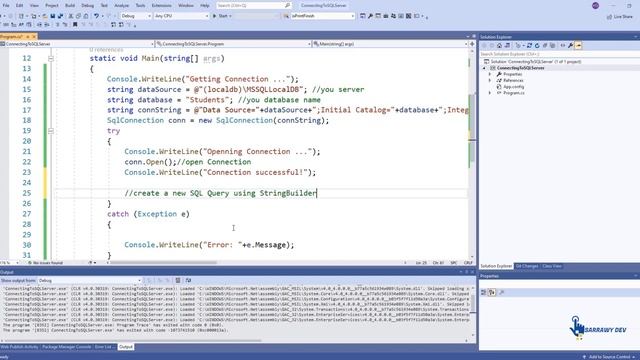The width and height of the screenshot is (640, 360).
Task: Collapse the ConnectingToSQLServer project node
Action: point(484,68)
